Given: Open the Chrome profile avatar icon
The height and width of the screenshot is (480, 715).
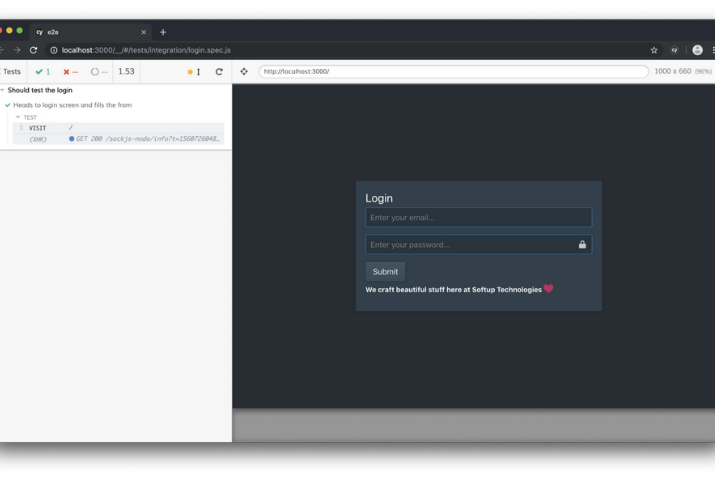Looking at the screenshot, I should pyautogui.click(x=697, y=50).
